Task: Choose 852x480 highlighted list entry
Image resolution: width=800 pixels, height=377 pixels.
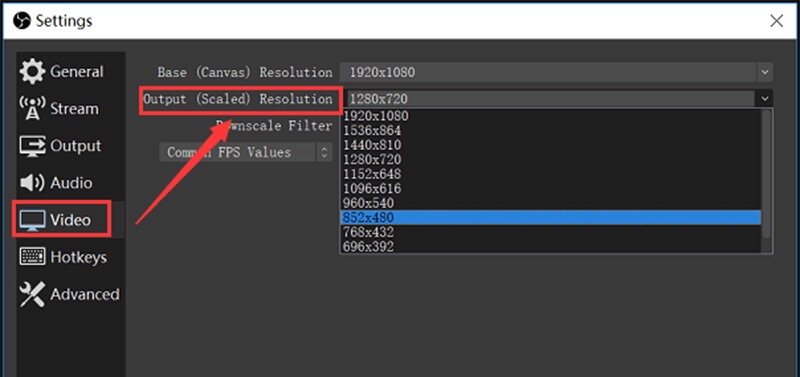Action: [x=551, y=218]
